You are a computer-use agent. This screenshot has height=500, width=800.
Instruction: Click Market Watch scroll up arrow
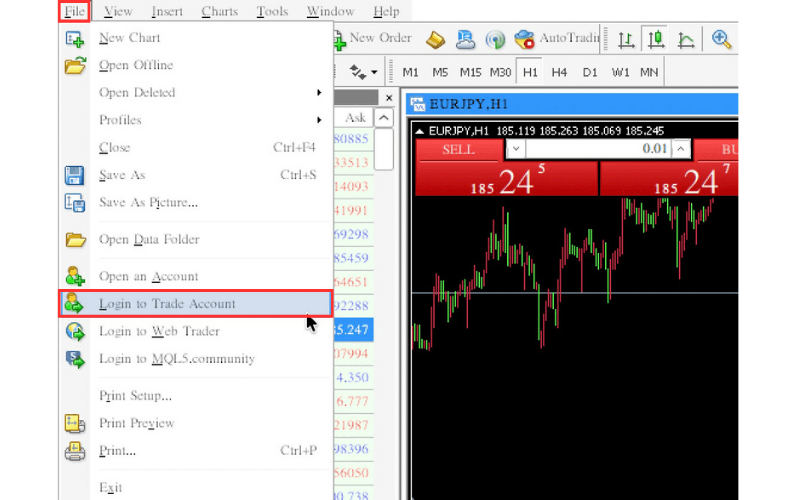coord(384,118)
